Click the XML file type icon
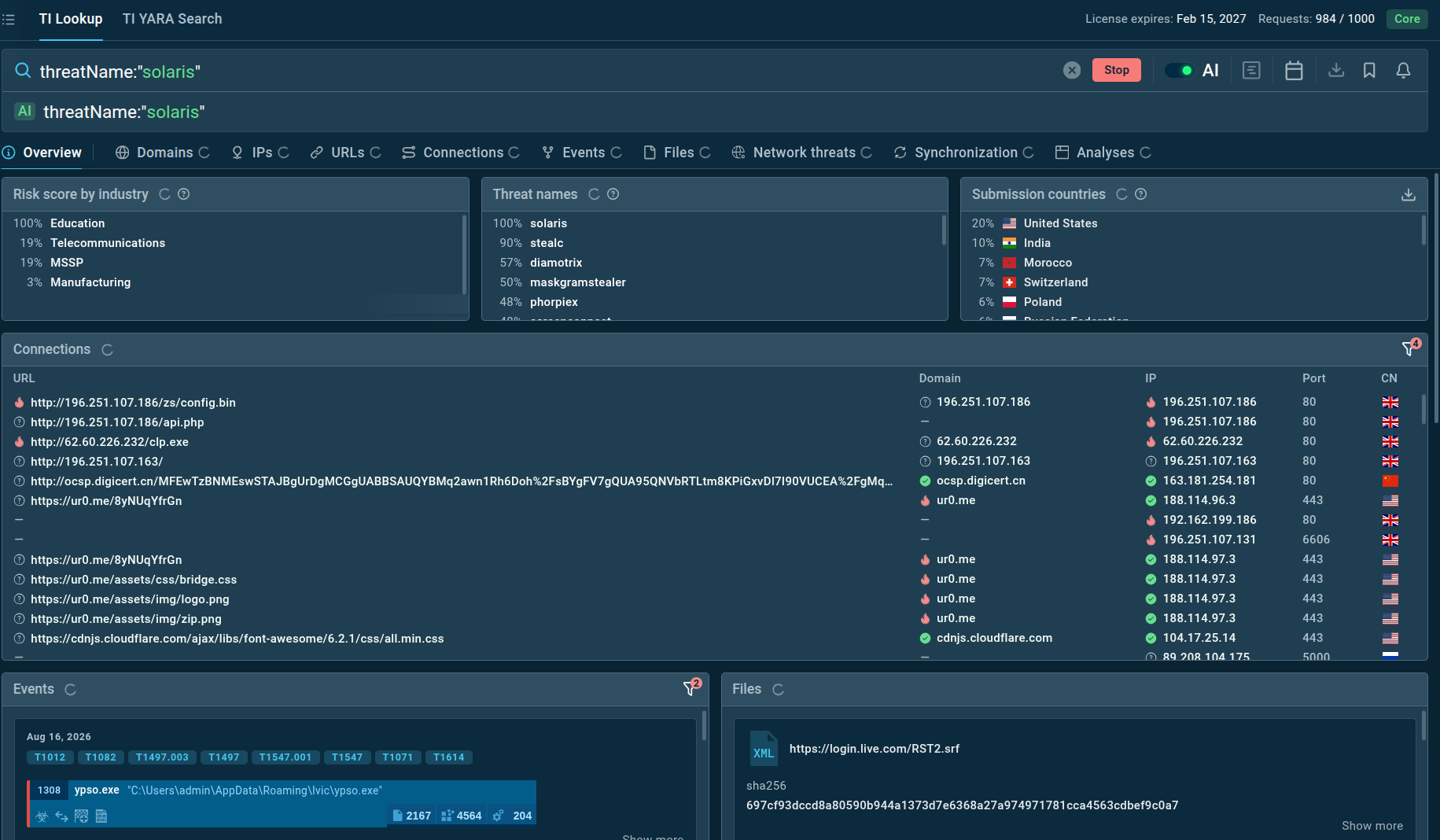1440x840 pixels. pos(763,749)
